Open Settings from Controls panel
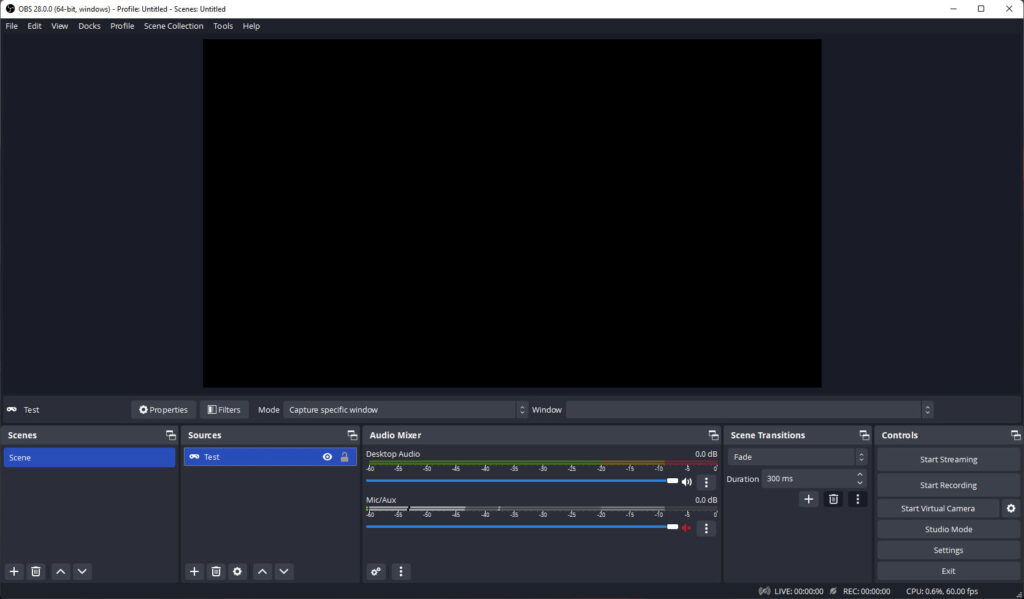This screenshot has width=1024, height=599. (948, 550)
